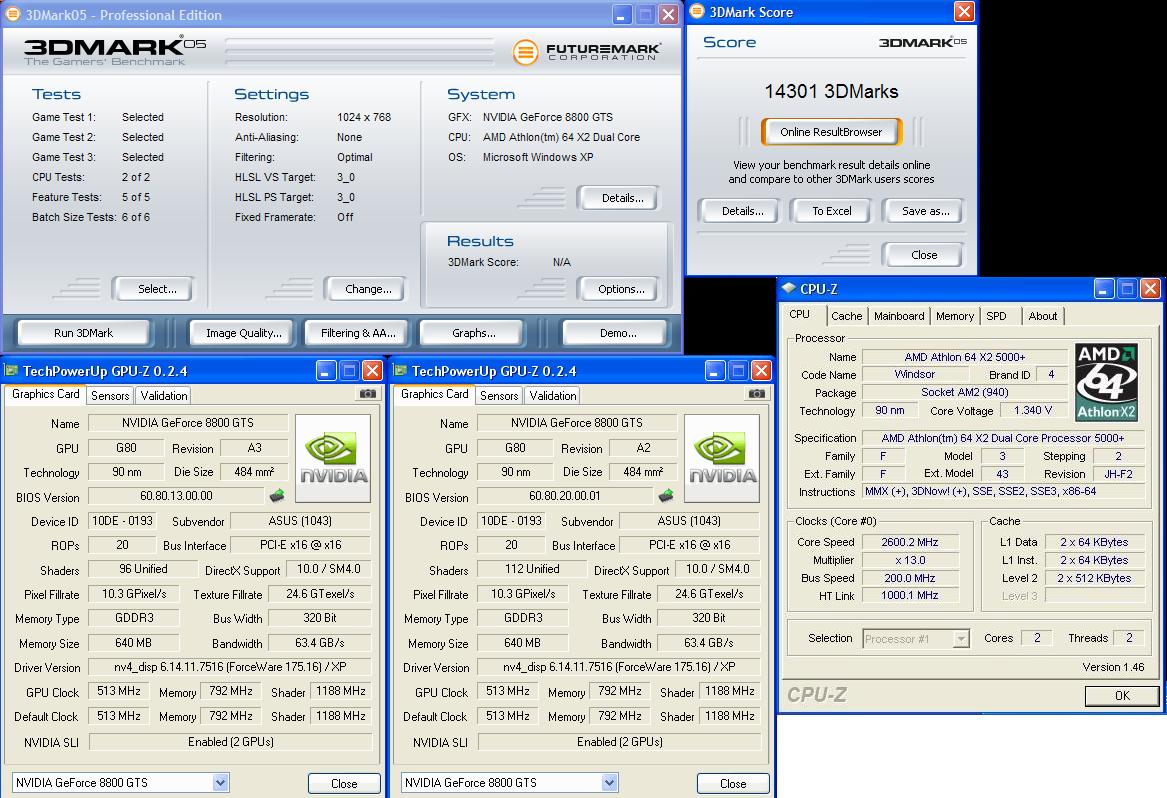
Task: Select Graphics Card tab in right GPU-Z
Action: [435, 394]
